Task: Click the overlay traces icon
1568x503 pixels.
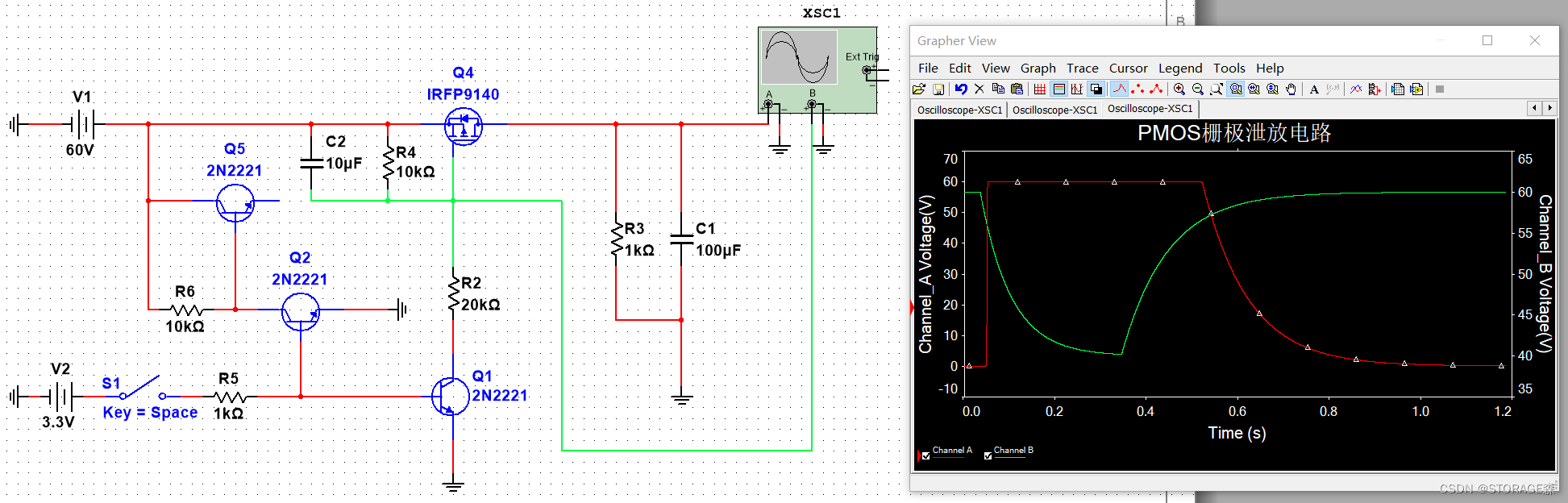Action: pos(1356,89)
